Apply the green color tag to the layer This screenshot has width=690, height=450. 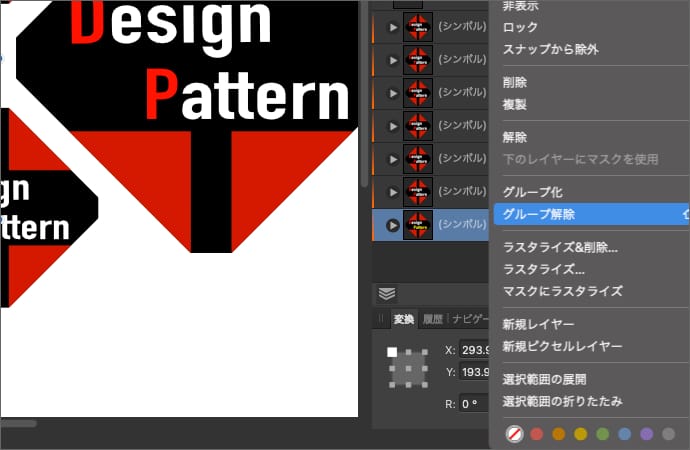pos(602,434)
